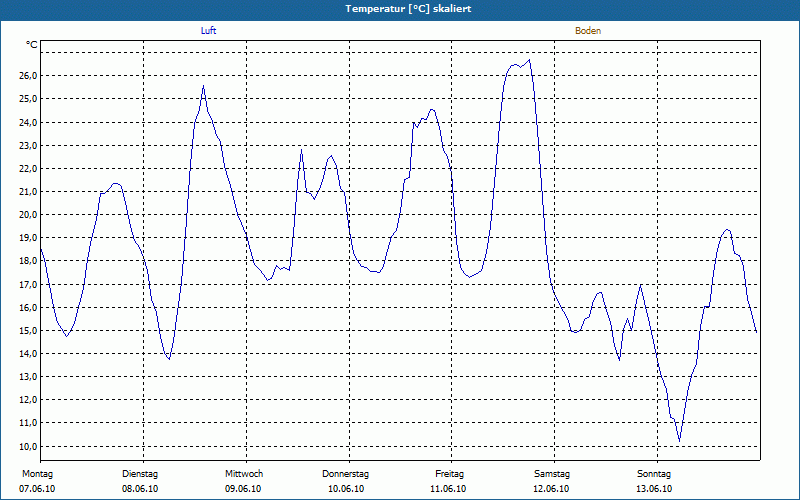800x500 pixels.
Task: Click the Luft legend label
Action: click(x=208, y=31)
